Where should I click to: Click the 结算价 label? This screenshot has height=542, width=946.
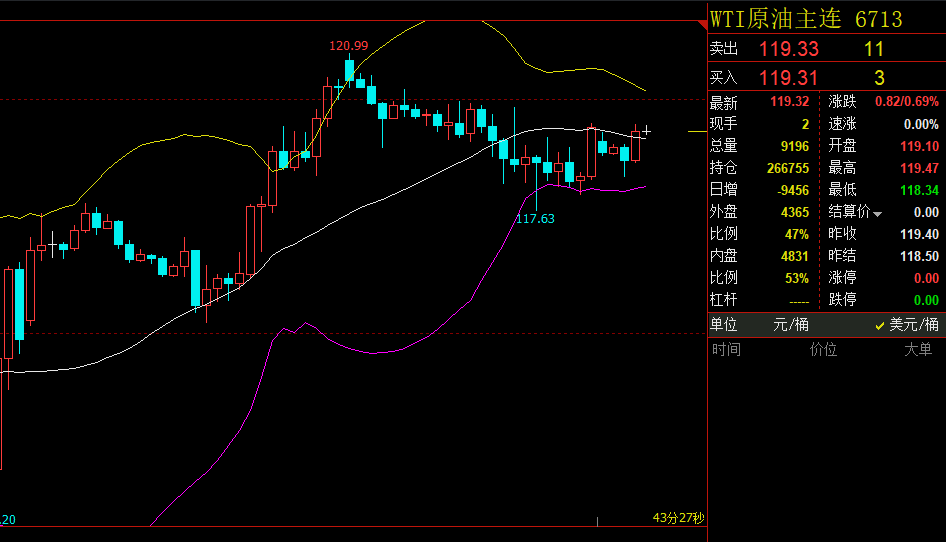pos(849,212)
